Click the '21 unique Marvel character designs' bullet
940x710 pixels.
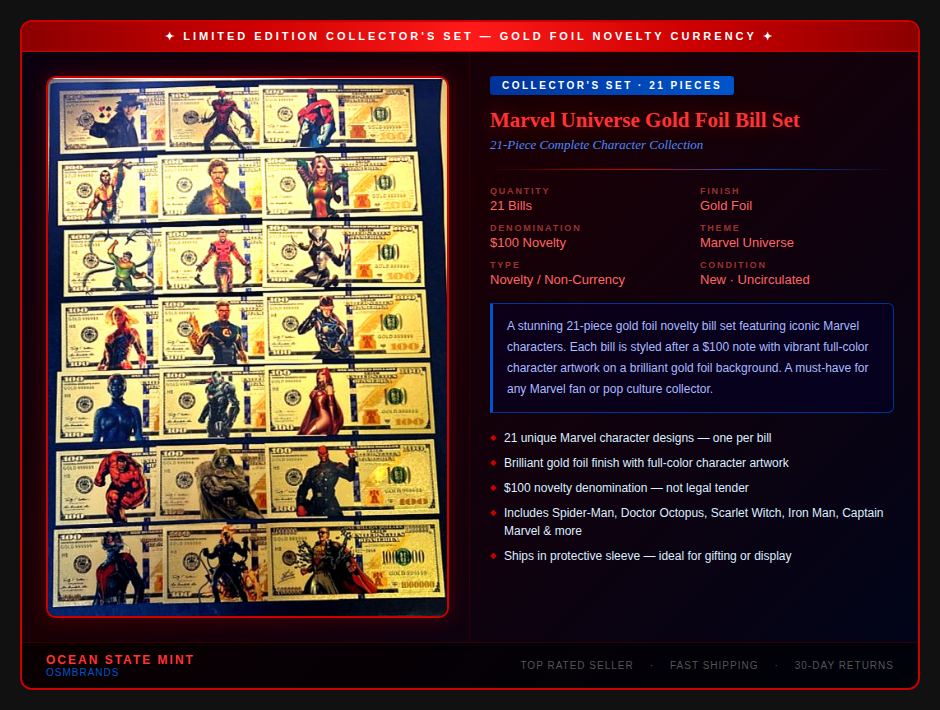637,438
